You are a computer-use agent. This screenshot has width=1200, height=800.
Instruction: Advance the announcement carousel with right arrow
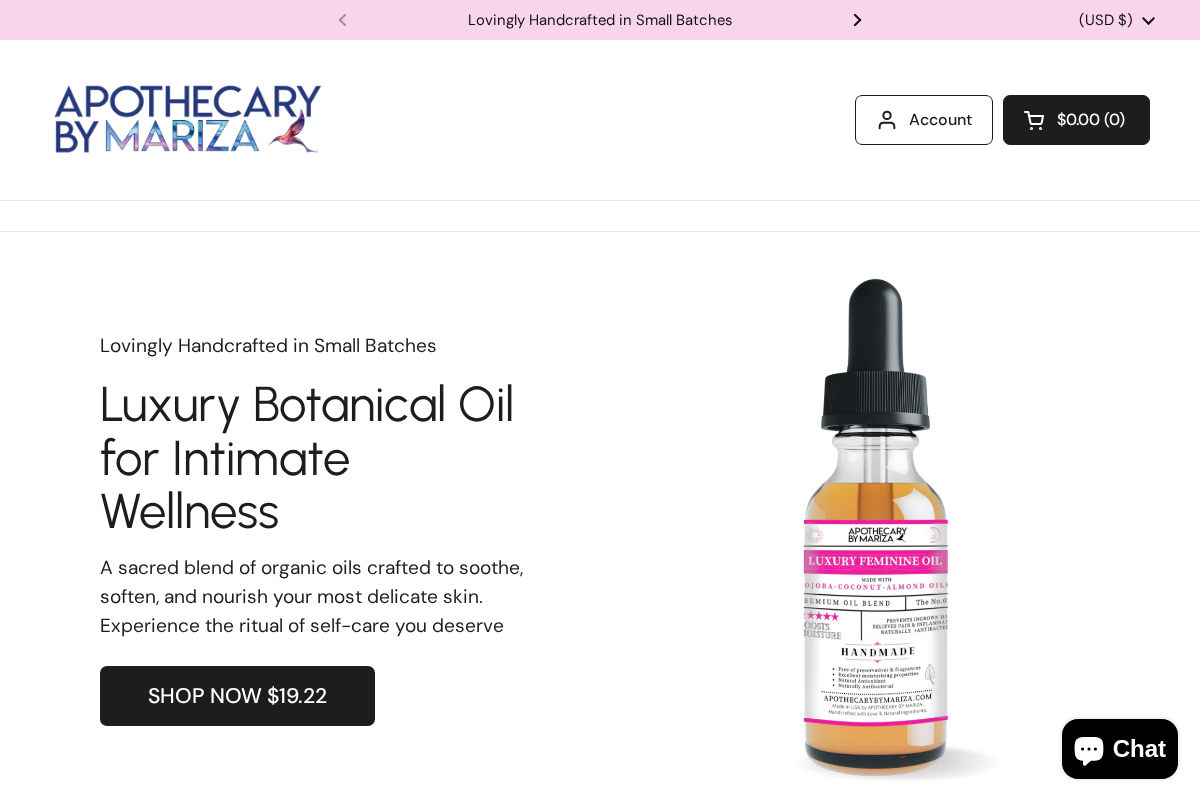(x=857, y=20)
